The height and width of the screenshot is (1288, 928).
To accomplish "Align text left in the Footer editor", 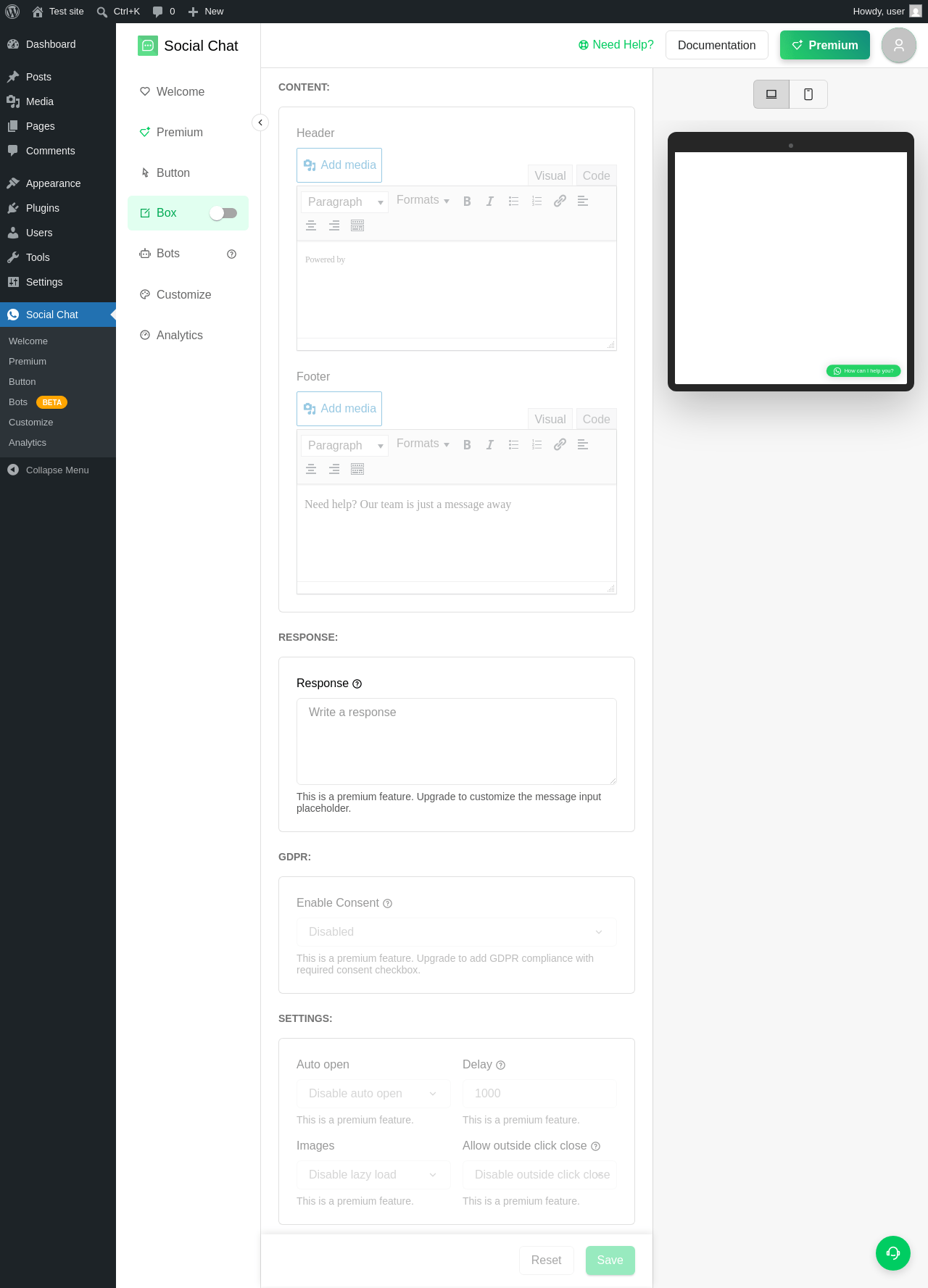I will pos(583,445).
